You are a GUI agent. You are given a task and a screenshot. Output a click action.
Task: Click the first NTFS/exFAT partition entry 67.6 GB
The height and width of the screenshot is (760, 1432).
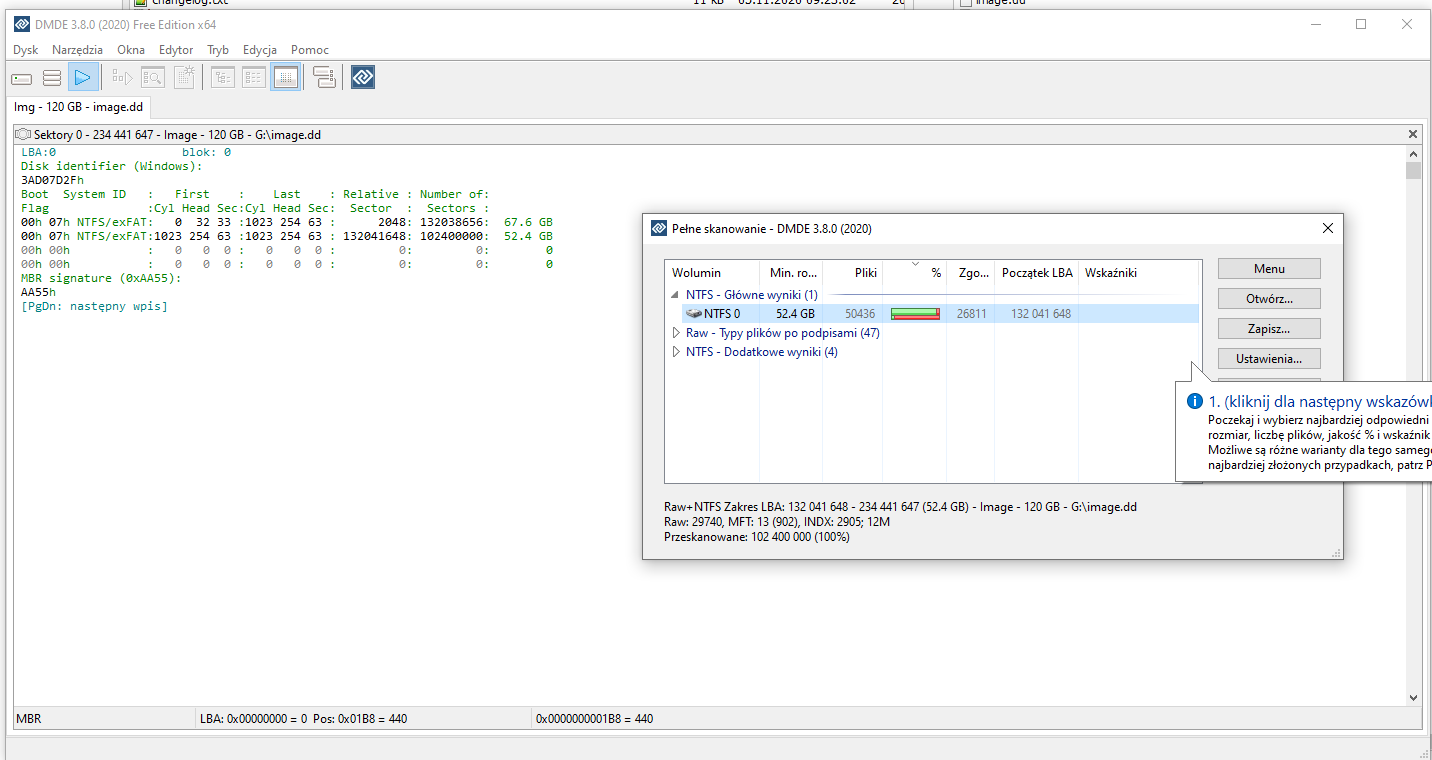point(287,222)
